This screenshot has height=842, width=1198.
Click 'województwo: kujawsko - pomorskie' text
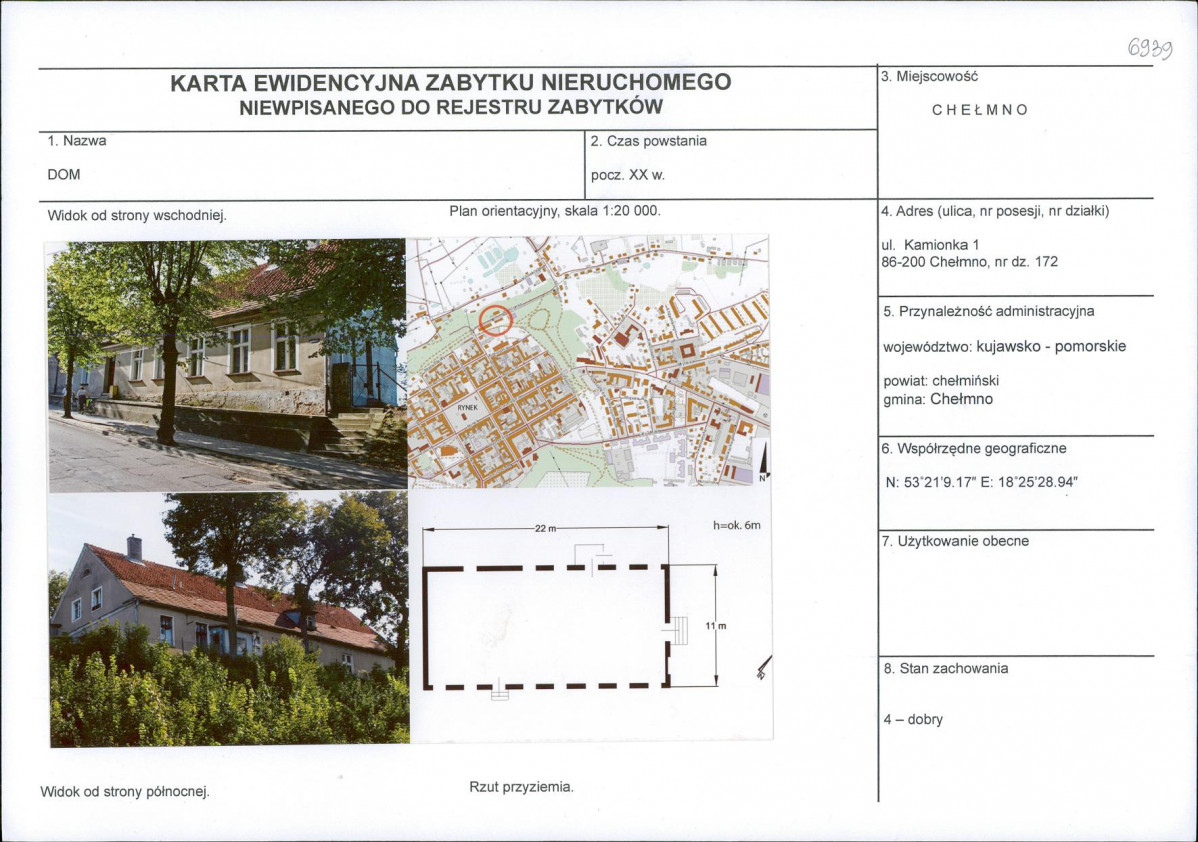pyautogui.click(x=1005, y=347)
